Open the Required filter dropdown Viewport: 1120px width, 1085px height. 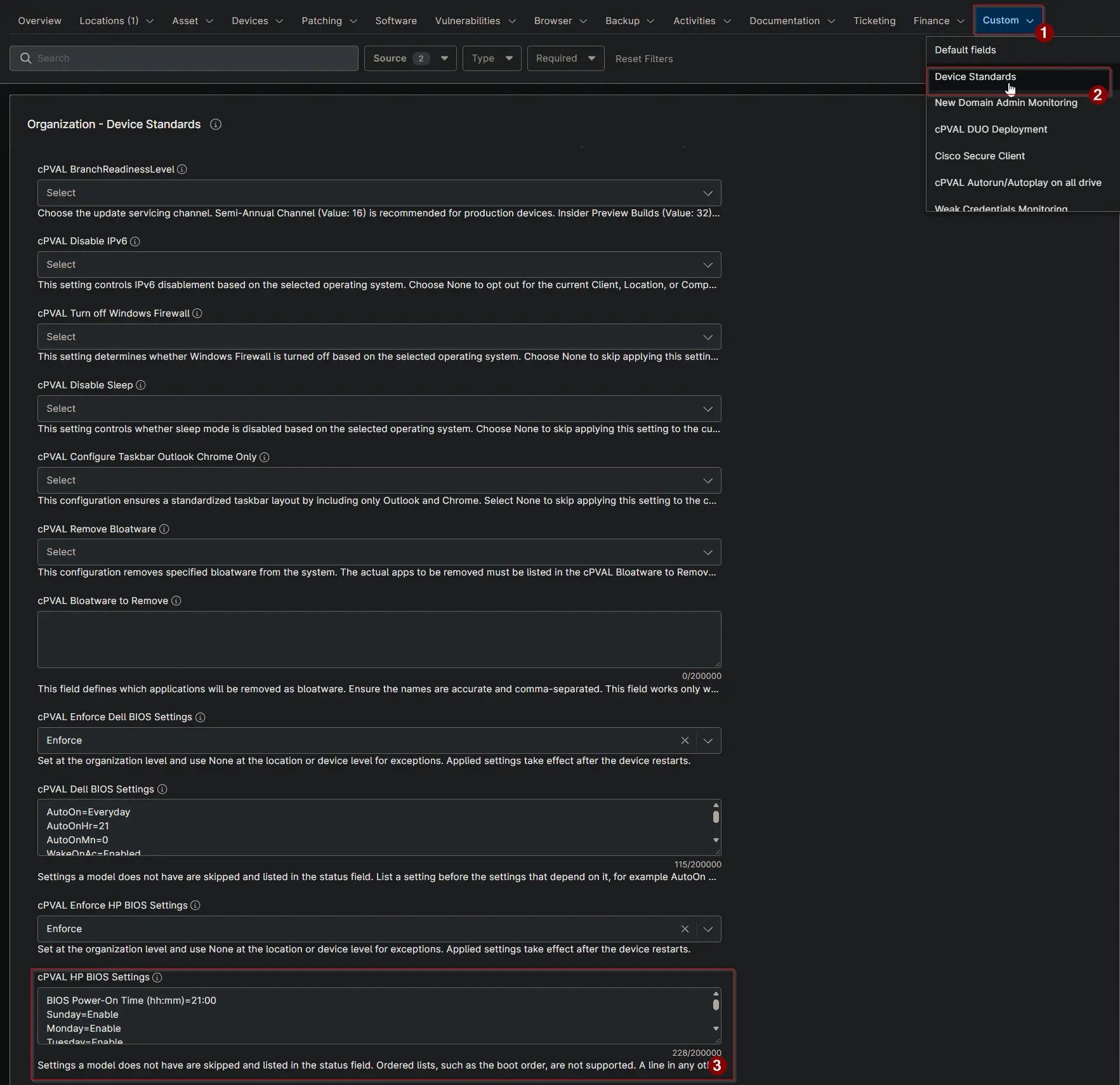coord(565,58)
